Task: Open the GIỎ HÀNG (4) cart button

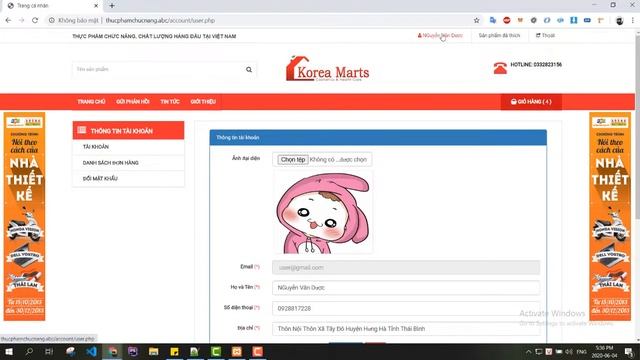Action: (531, 102)
